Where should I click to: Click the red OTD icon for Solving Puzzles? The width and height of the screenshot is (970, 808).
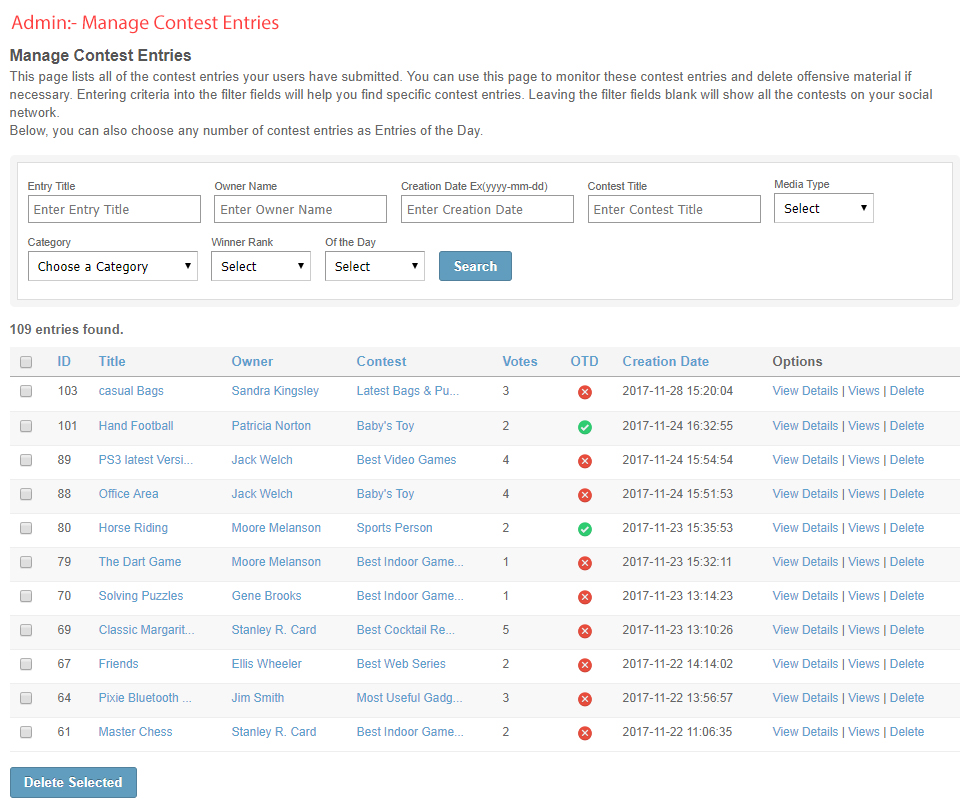[x=585, y=597]
